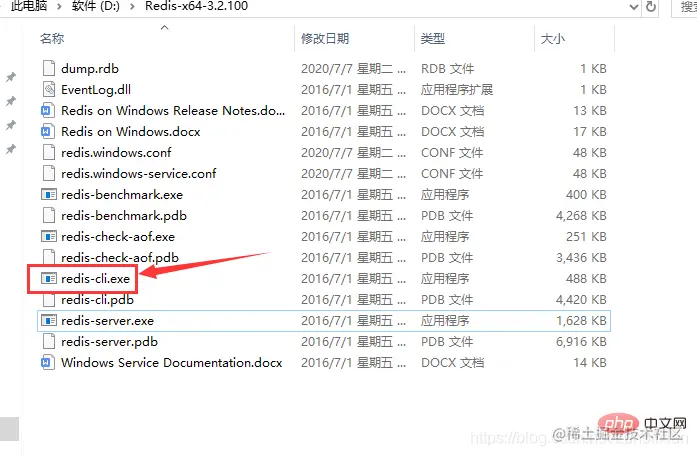
Task: Select the redis-cli.pdb file name
Action: click(x=97, y=300)
